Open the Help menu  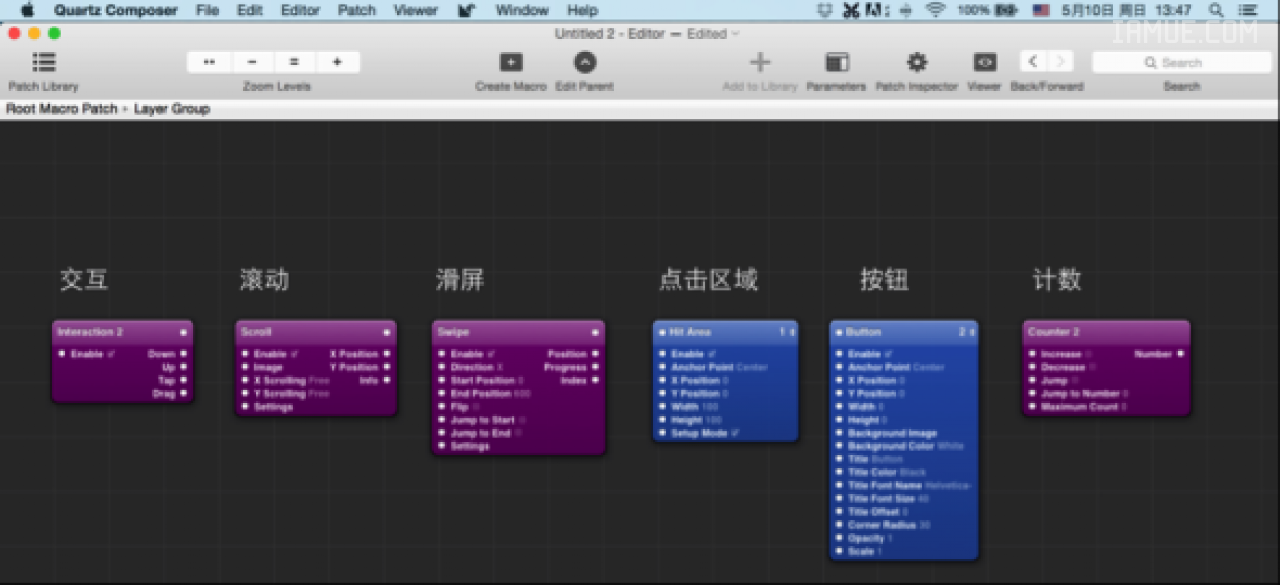[582, 10]
